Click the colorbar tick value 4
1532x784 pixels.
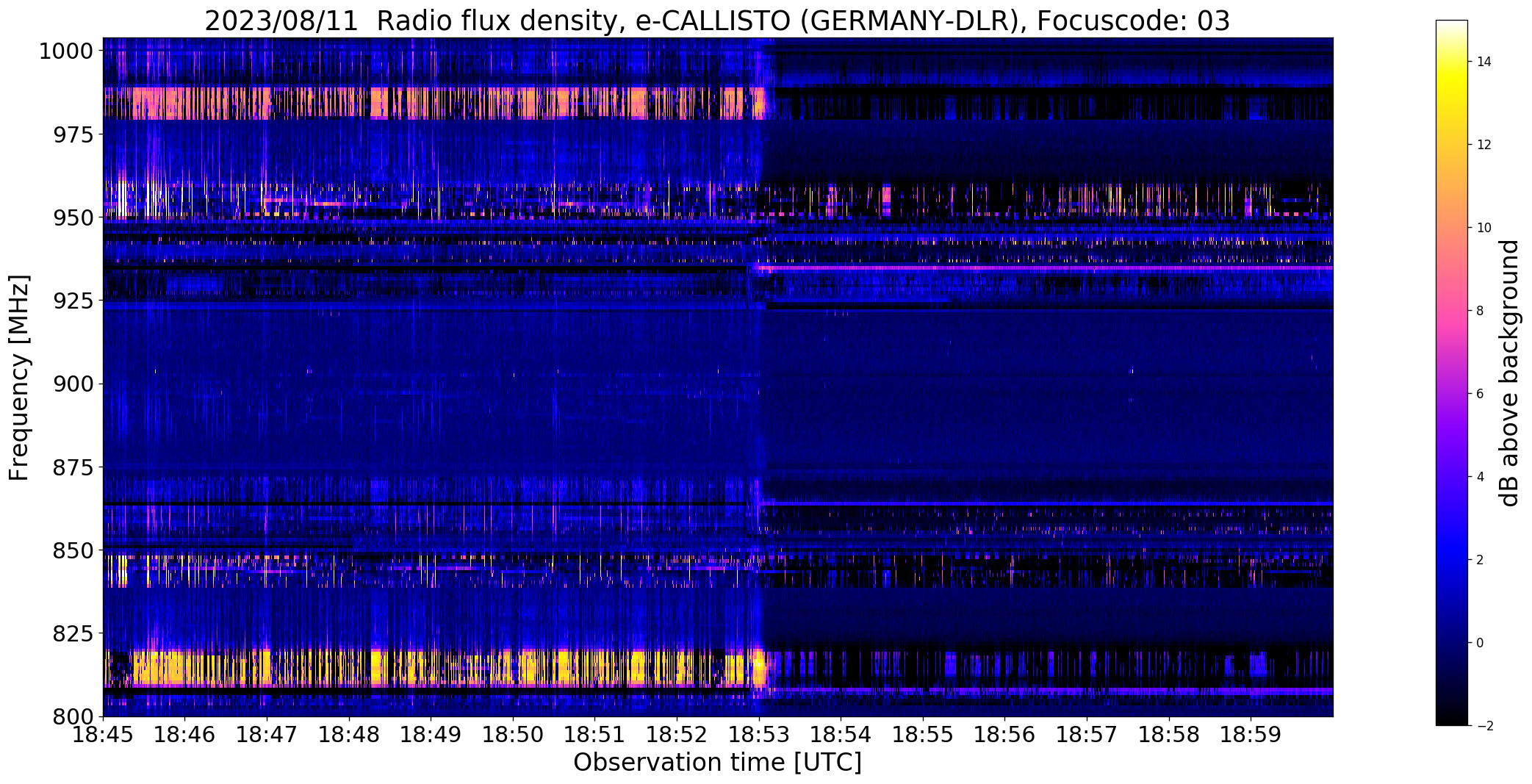(1481, 477)
